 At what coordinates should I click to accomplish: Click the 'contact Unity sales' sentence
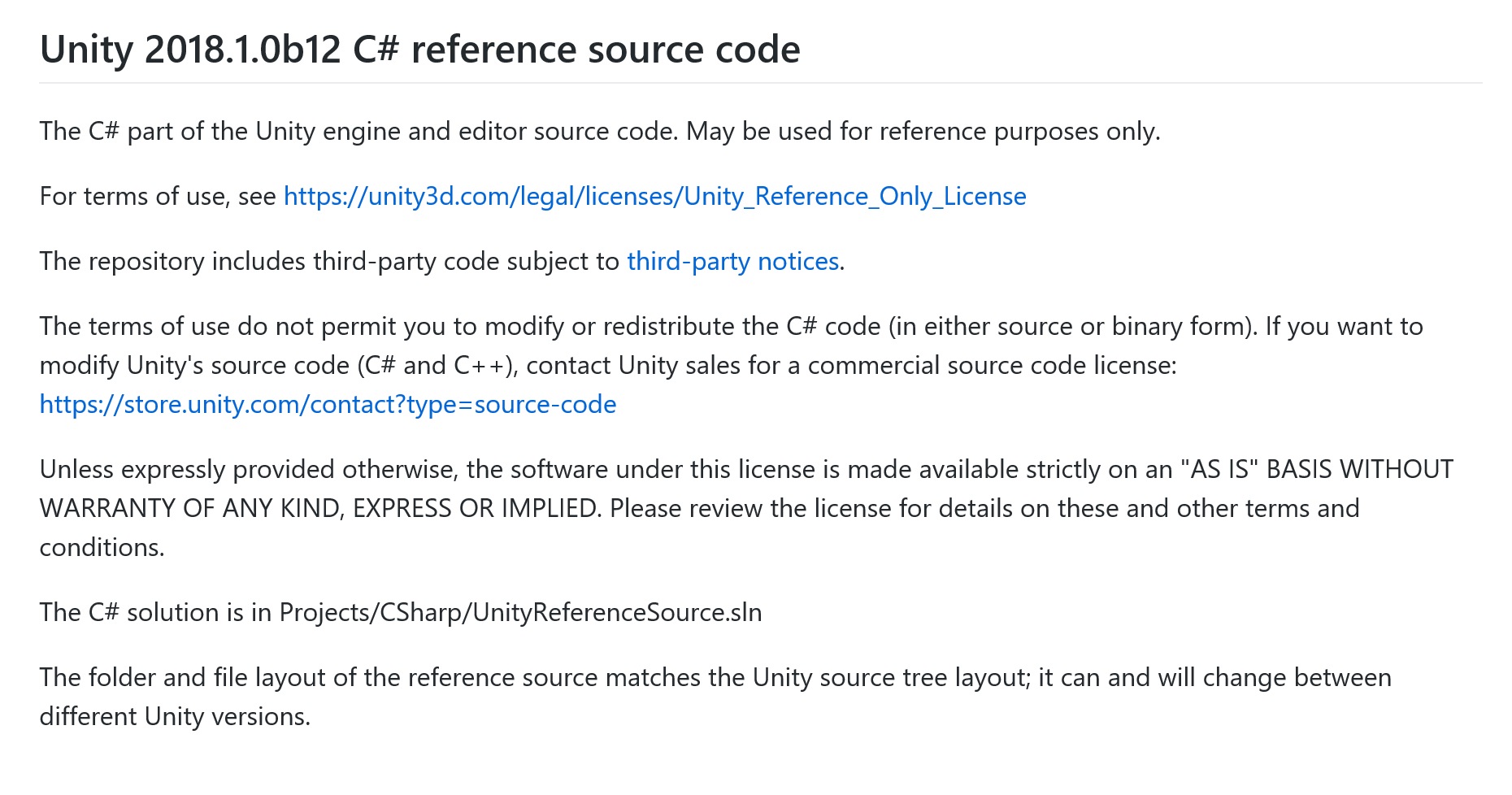click(x=851, y=366)
